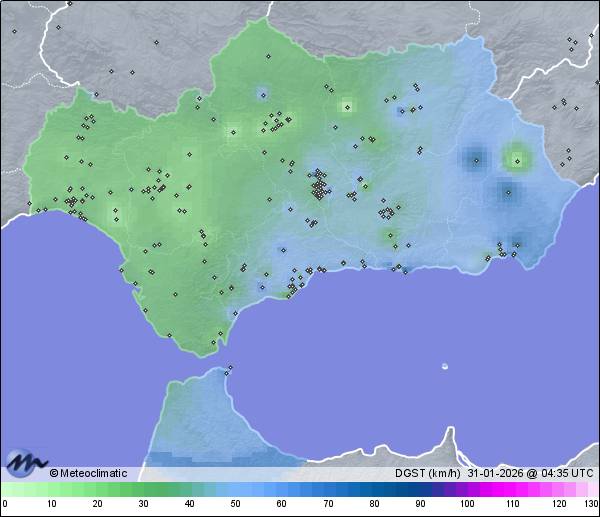Image resolution: width=600 pixels, height=517 pixels.
Task: Click the purple swatch at 100 on the scale
Action: tap(467, 489)
